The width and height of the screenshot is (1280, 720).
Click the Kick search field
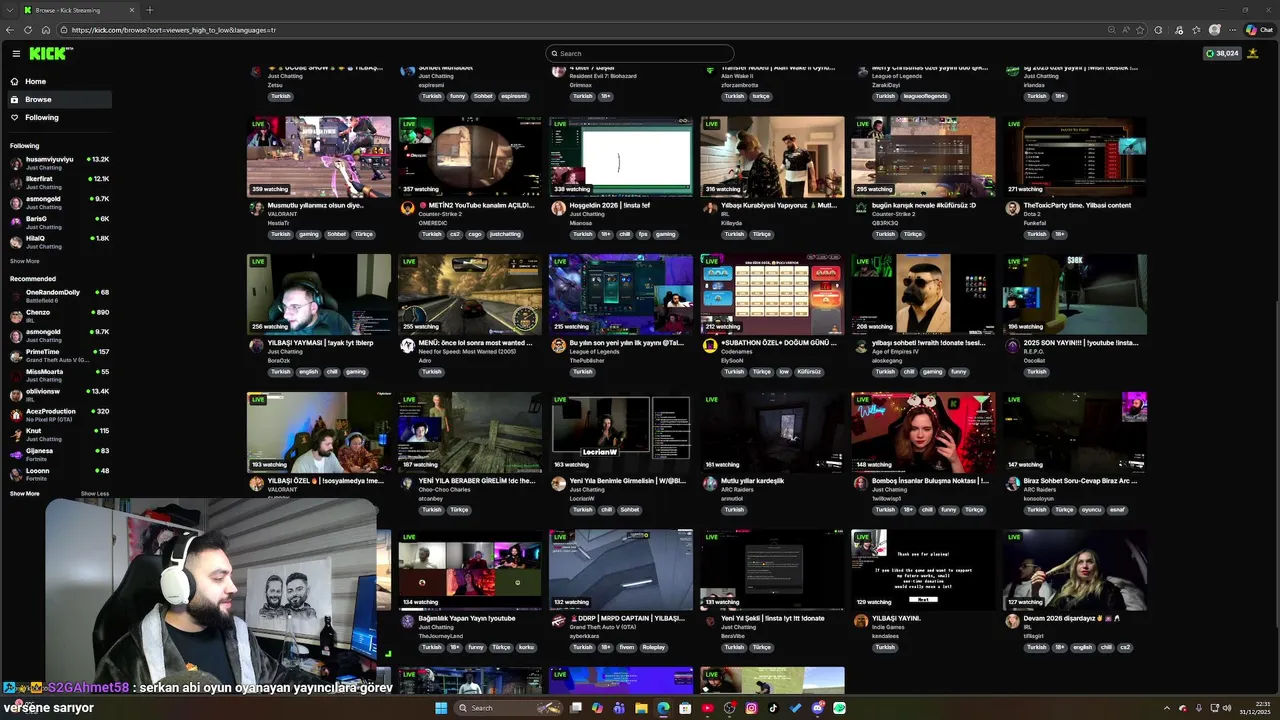[x=640, y=53]
